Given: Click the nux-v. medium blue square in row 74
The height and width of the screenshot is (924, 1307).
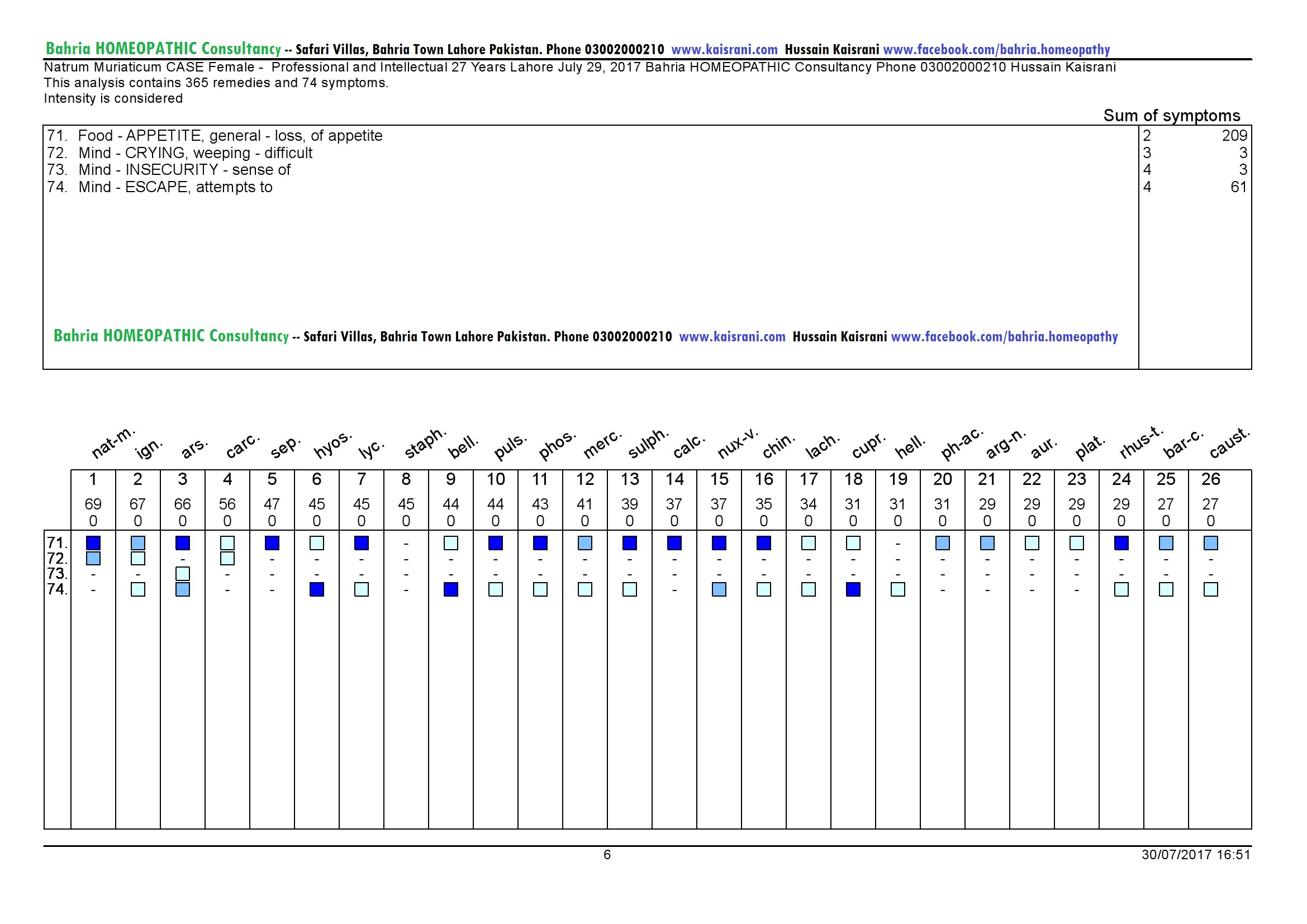Looking at the screenshot, I should [x=720, y=589].
